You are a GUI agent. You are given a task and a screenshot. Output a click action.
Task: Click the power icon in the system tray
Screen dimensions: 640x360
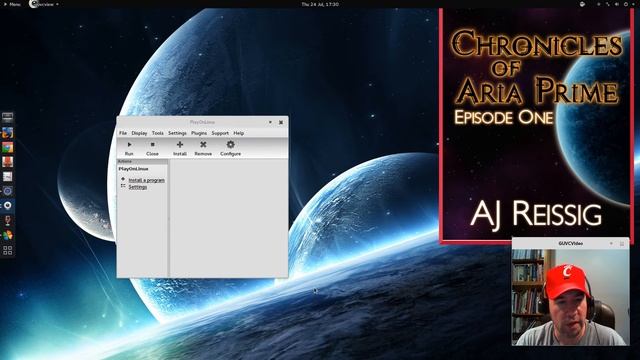point(626,4)
